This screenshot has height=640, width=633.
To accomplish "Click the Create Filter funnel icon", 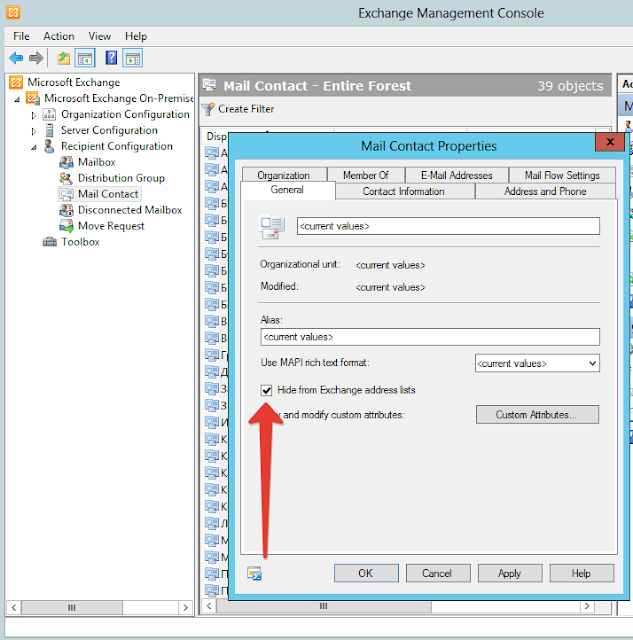I will pyautogui.click(x=208, y=109).
